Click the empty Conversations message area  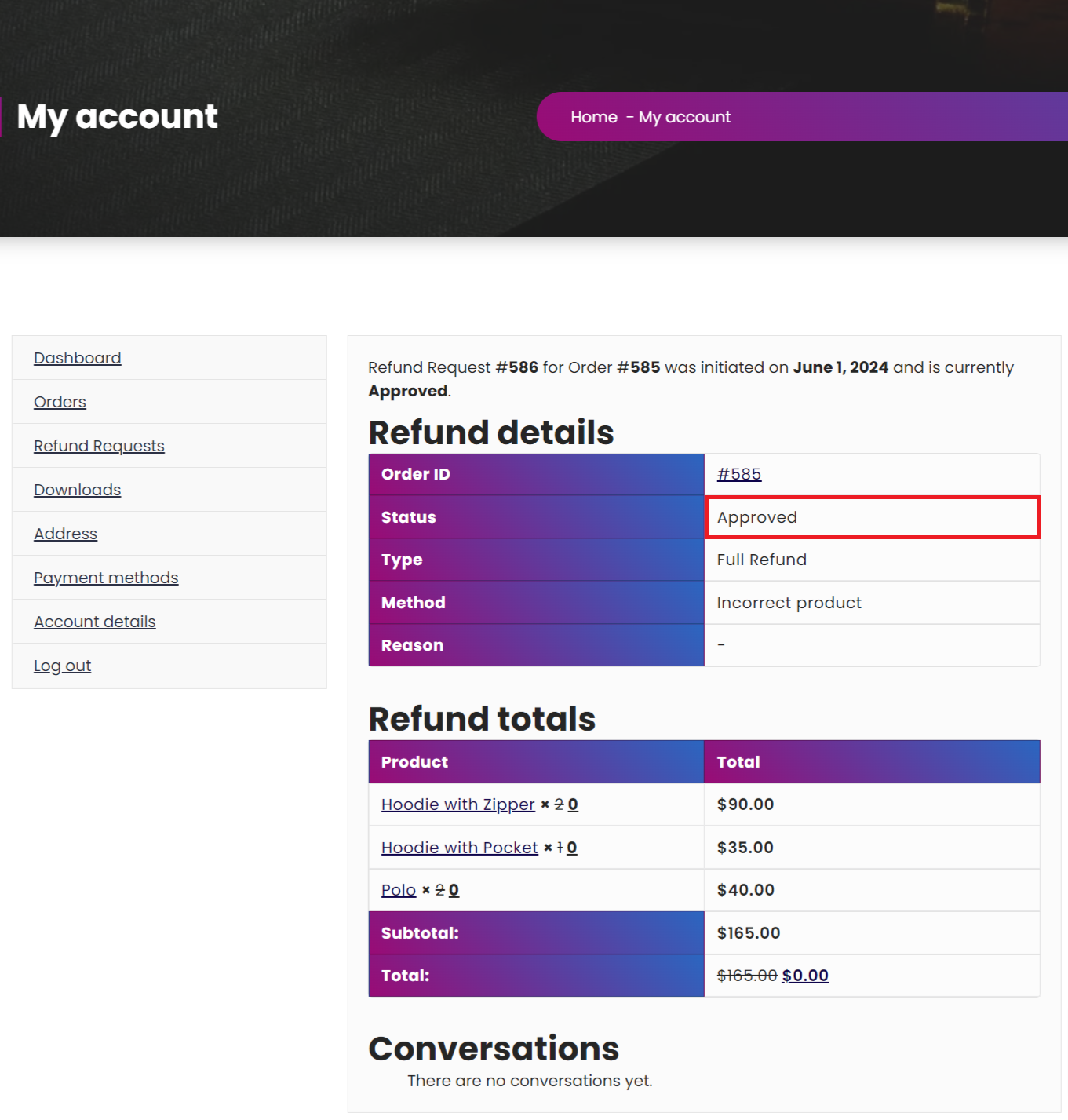530,1081
